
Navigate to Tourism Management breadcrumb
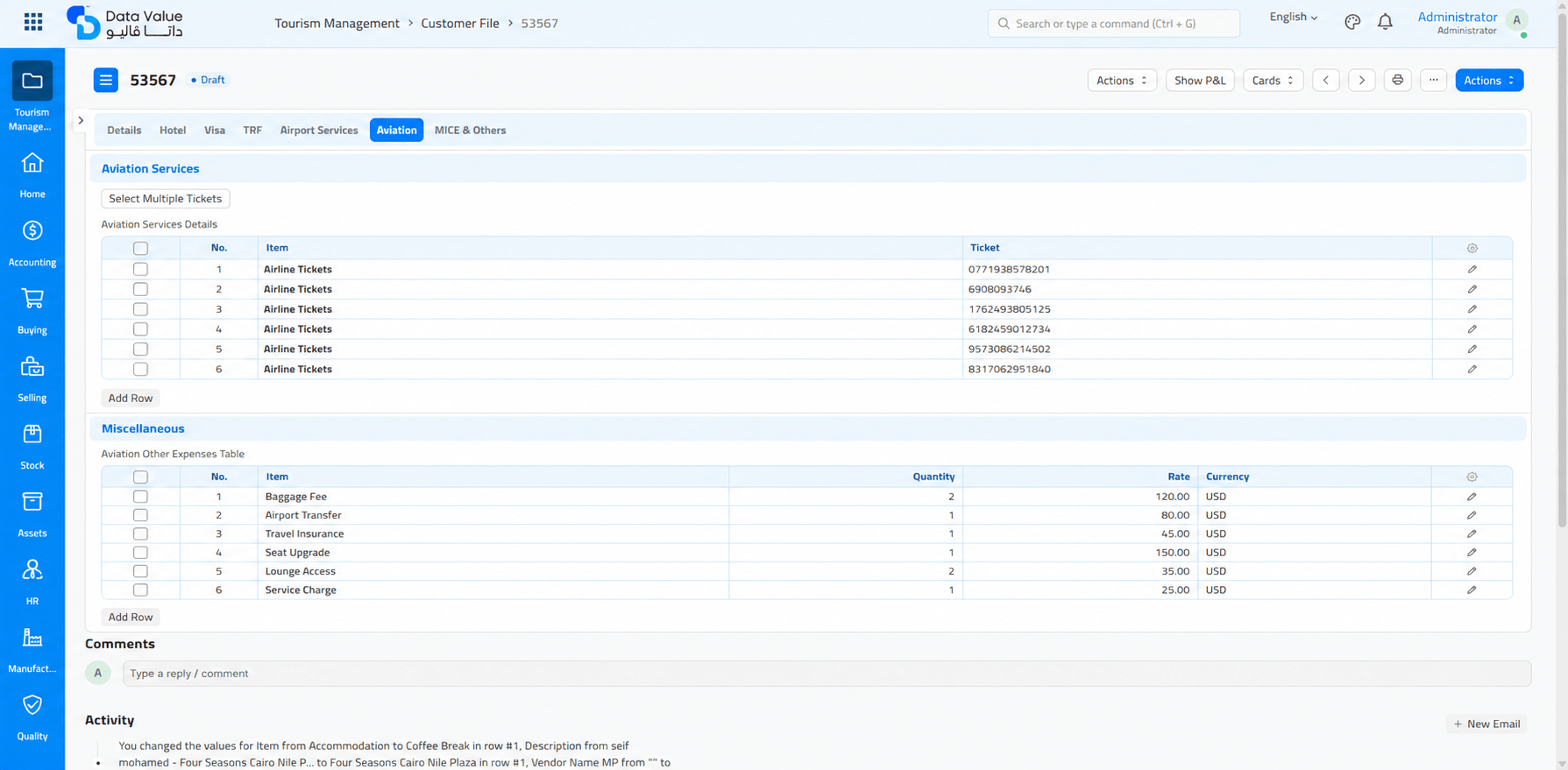337,24
